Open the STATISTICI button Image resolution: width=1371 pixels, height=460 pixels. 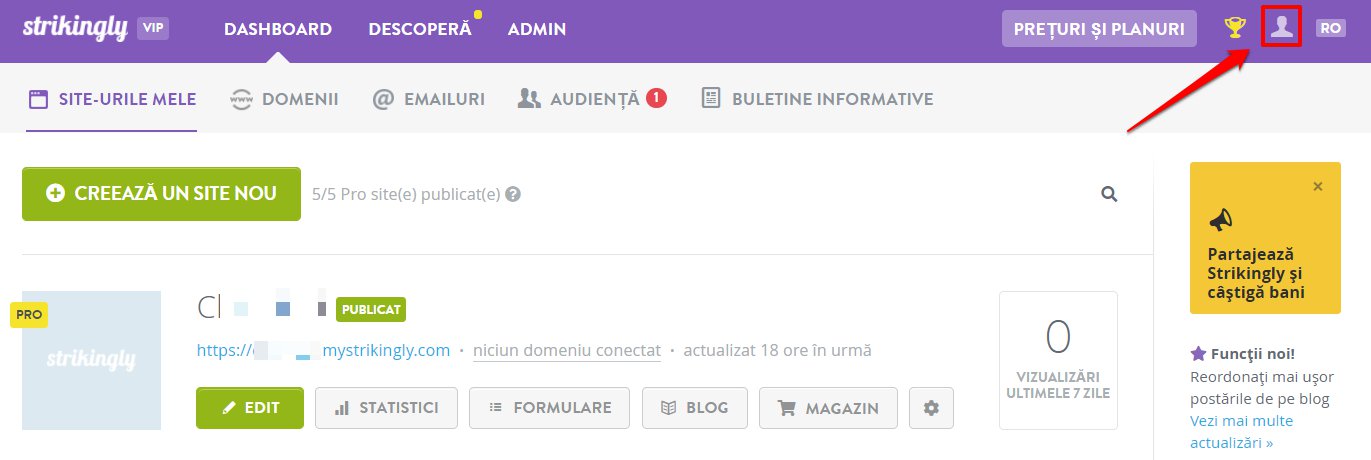point(386,408)
